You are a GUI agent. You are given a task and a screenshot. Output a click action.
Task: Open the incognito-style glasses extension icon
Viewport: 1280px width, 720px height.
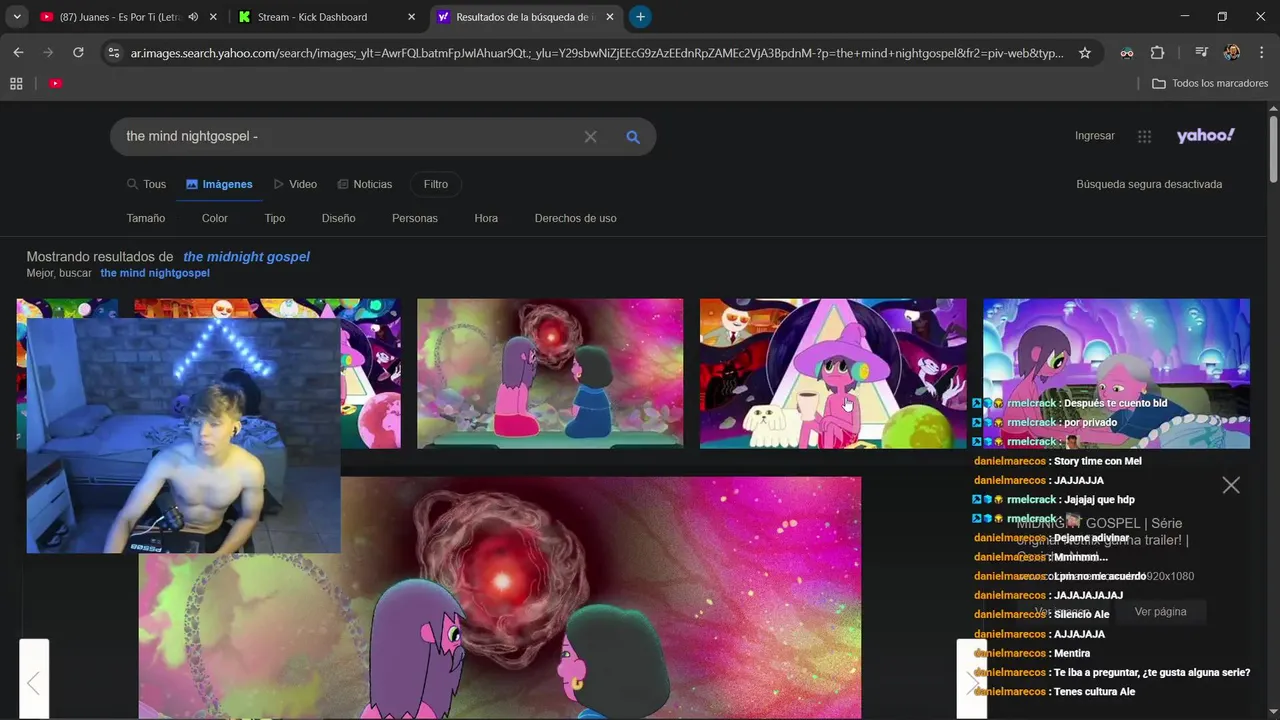1127,53
